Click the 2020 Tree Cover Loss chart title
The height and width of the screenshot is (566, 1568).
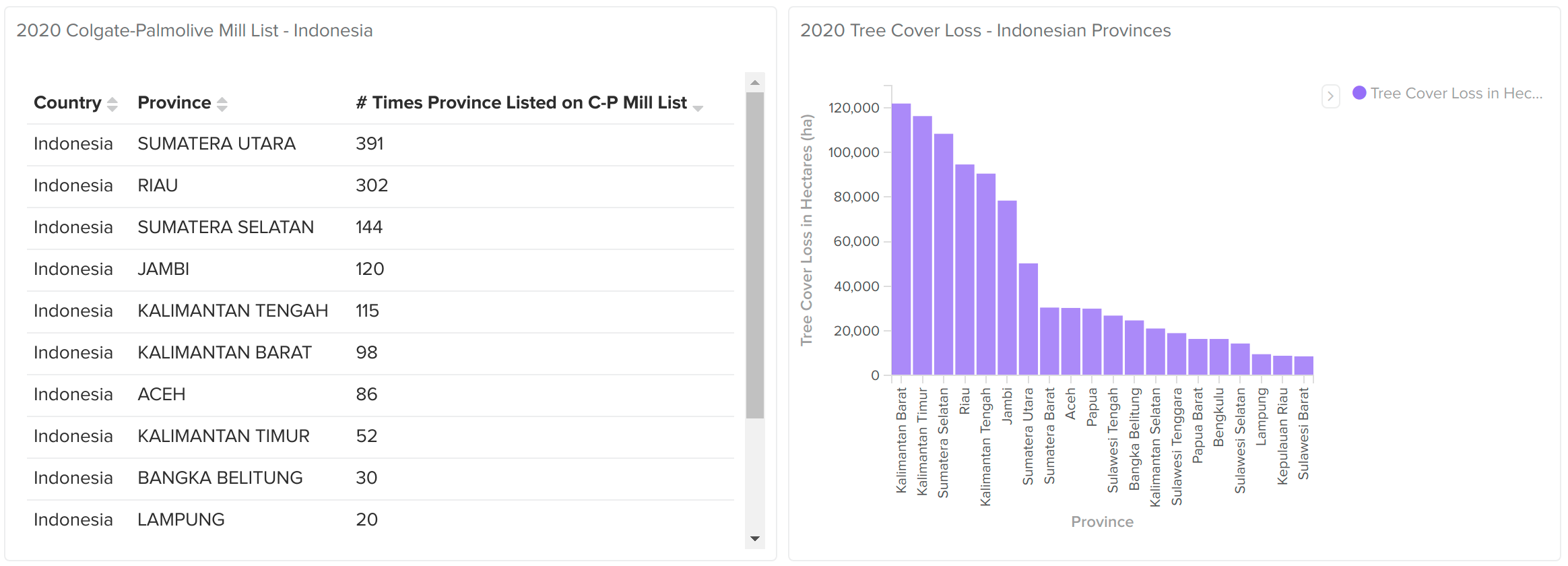tap(985, 30)
